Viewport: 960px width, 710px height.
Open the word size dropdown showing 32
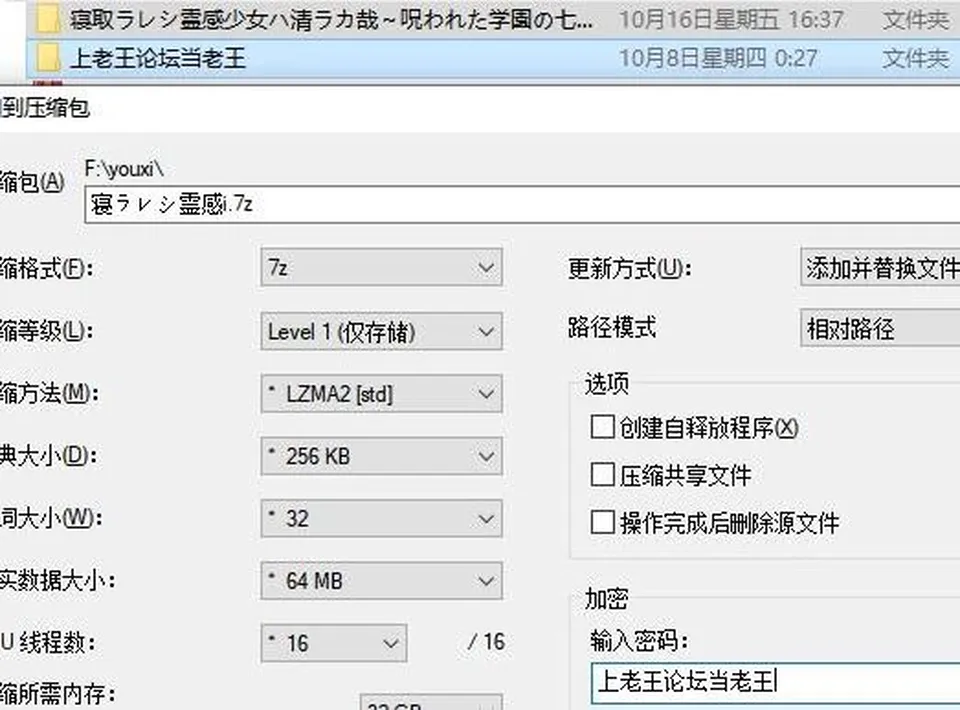click(x=381, y=518)
